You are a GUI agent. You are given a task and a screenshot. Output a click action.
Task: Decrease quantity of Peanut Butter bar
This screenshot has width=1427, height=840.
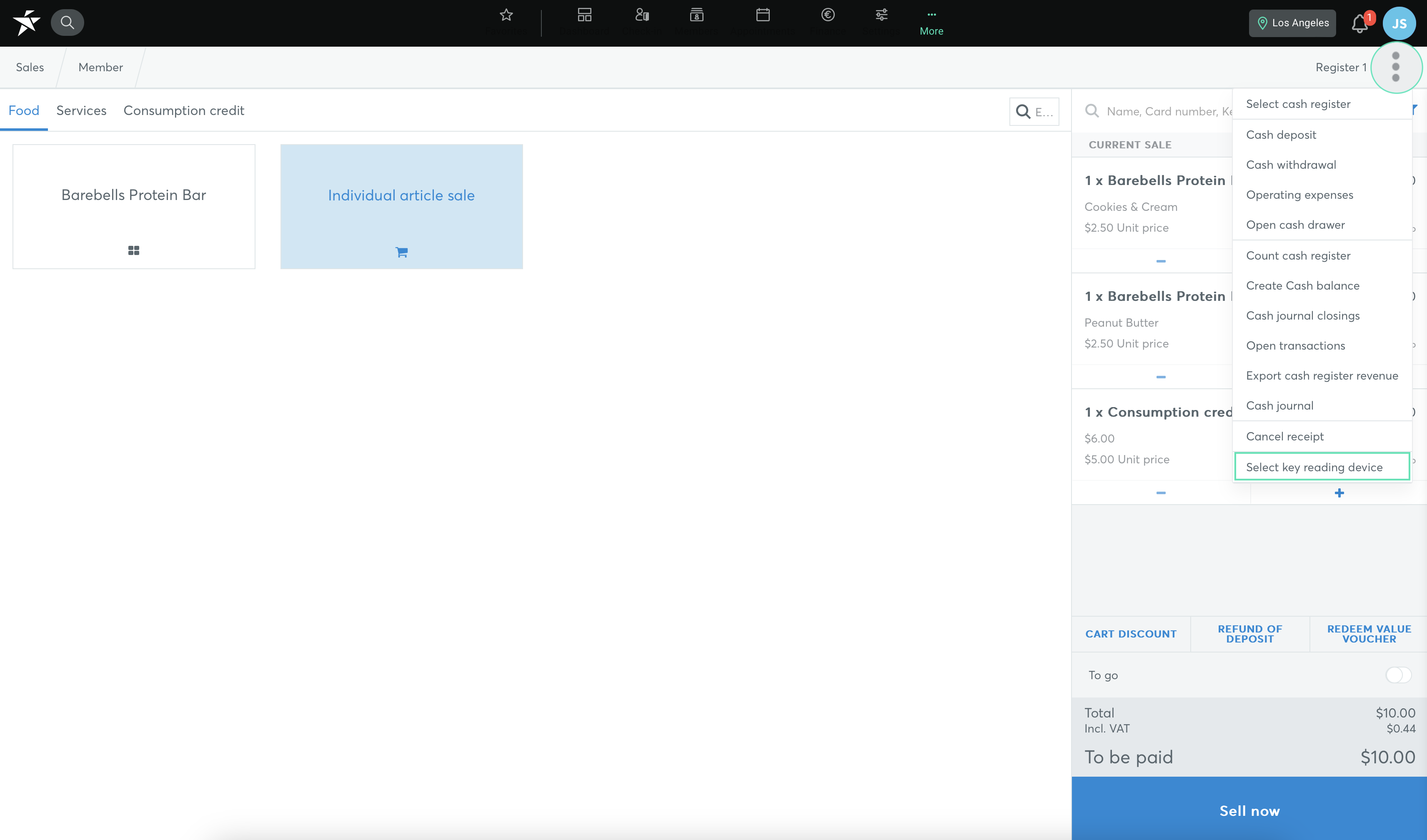click(x=1161, y=377)
